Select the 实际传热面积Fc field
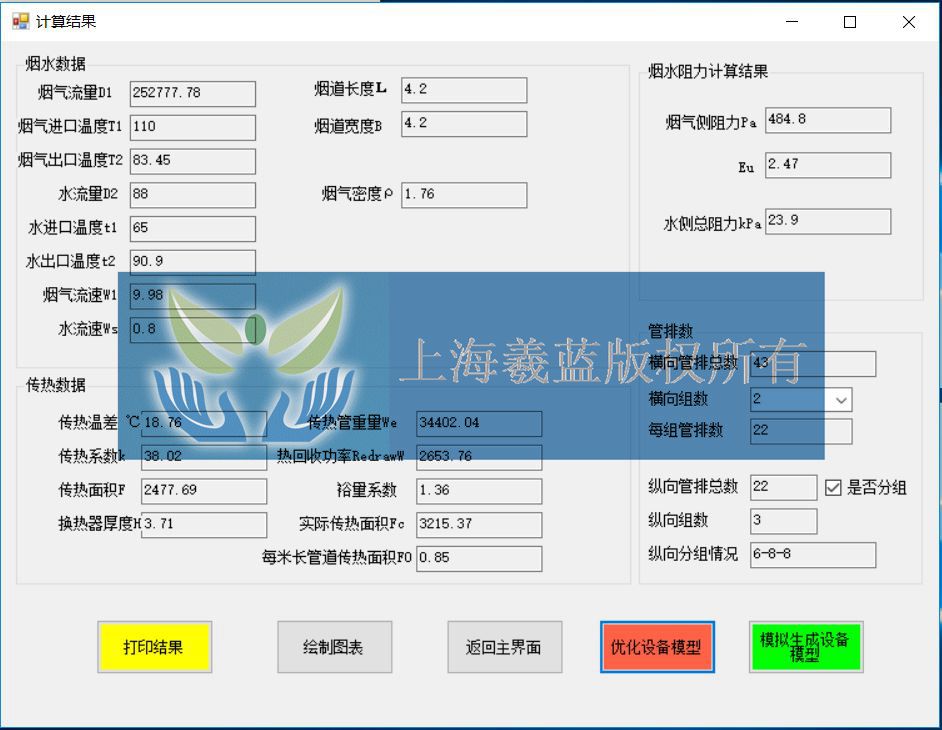The image size is (942, 730). pyautogui.click(x=479, y=525)
